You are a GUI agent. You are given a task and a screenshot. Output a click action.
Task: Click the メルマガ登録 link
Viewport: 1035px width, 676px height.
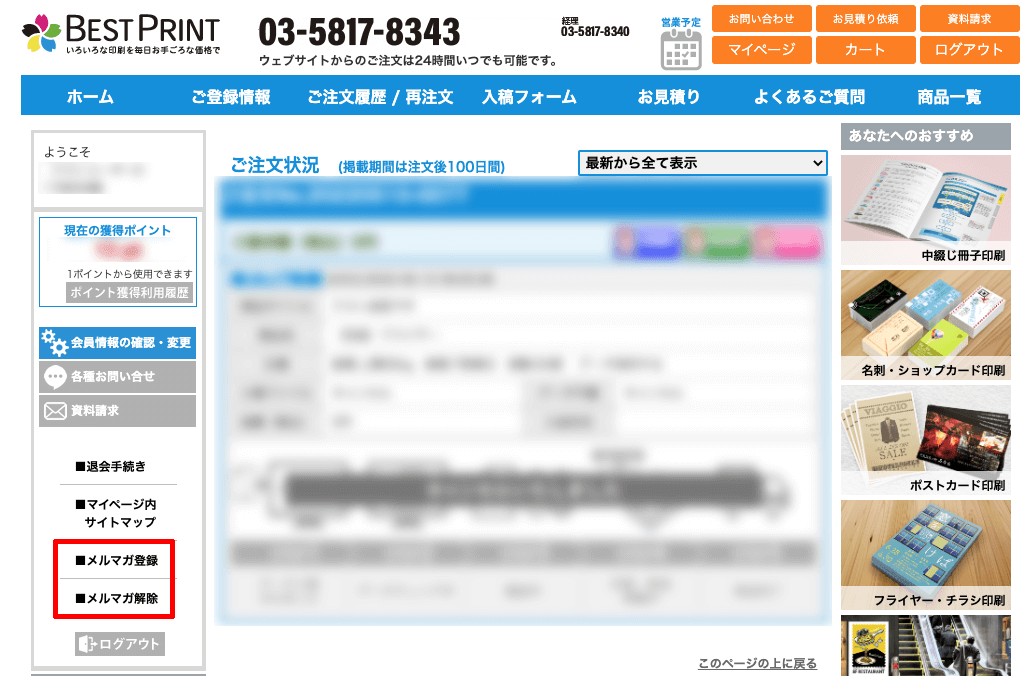pos(117,560)
